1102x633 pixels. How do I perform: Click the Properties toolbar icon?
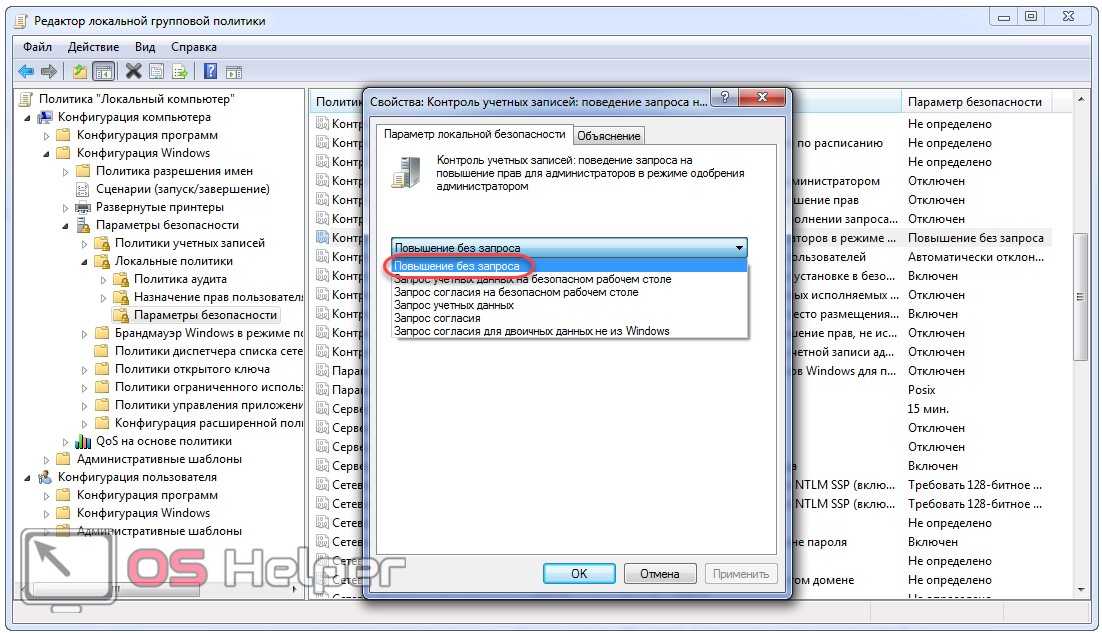click(x=157, y=71)
